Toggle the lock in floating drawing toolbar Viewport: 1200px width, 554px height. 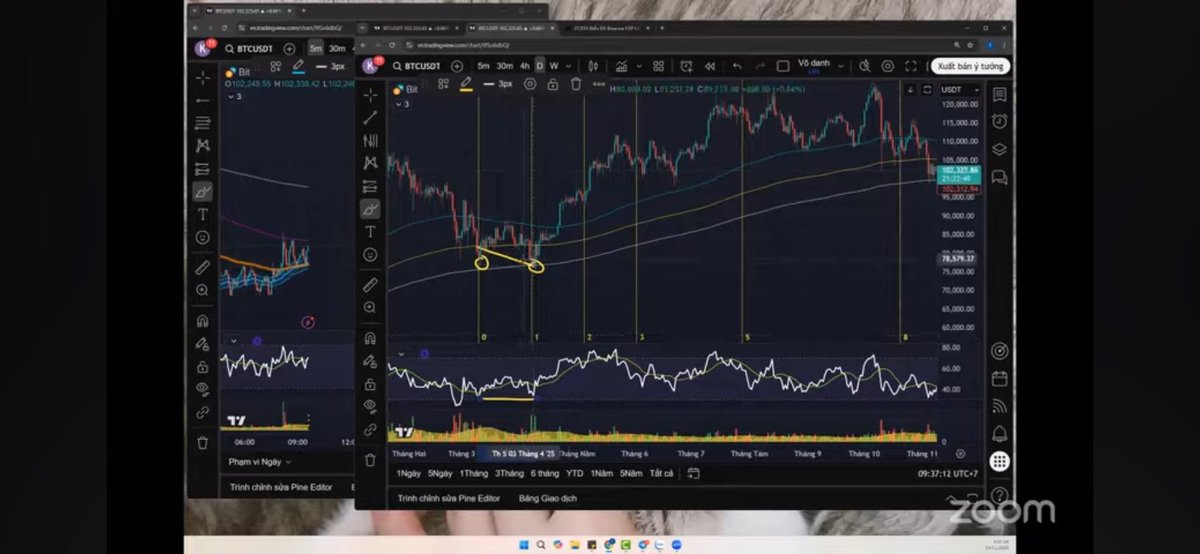[552, 84]
